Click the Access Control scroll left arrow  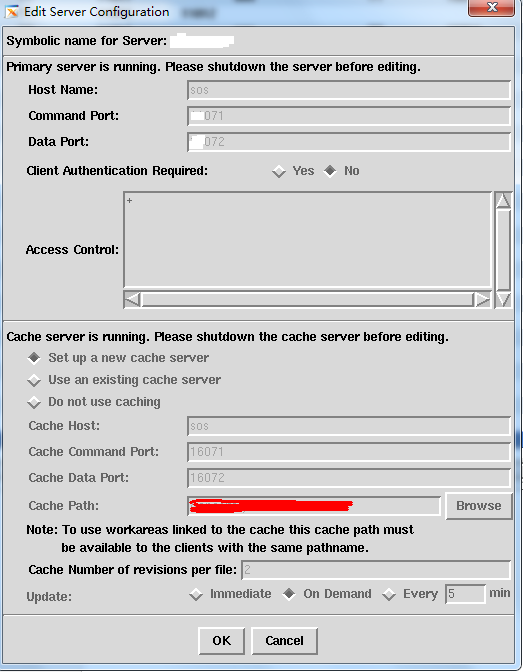(x=132, y=299)
